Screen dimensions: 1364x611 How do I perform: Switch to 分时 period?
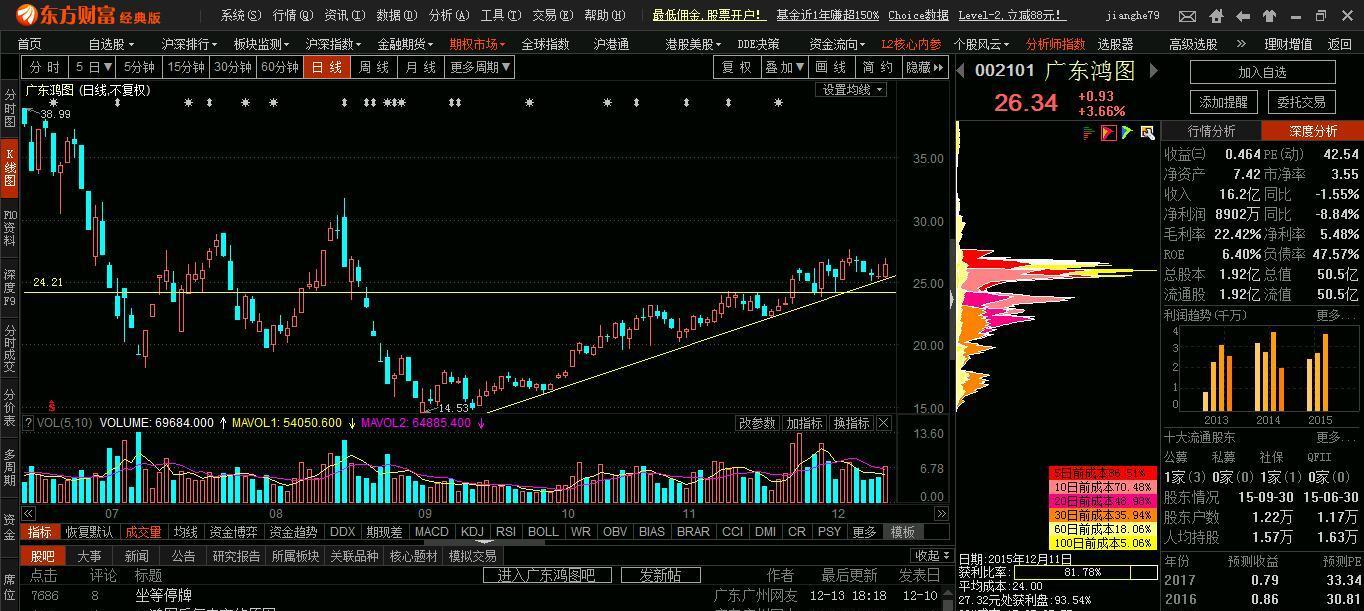tap(44, 67)
